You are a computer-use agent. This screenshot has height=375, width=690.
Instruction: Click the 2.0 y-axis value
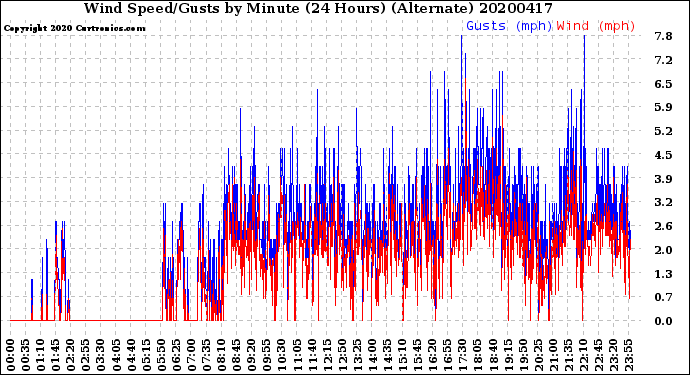pyautogui.click(x=663, y=250)
